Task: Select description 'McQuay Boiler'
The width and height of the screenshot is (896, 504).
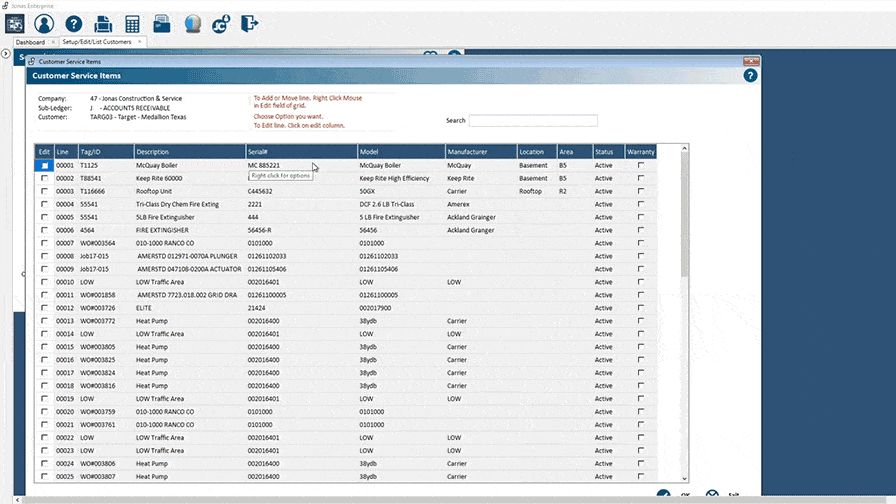Action: click(157, 165)
